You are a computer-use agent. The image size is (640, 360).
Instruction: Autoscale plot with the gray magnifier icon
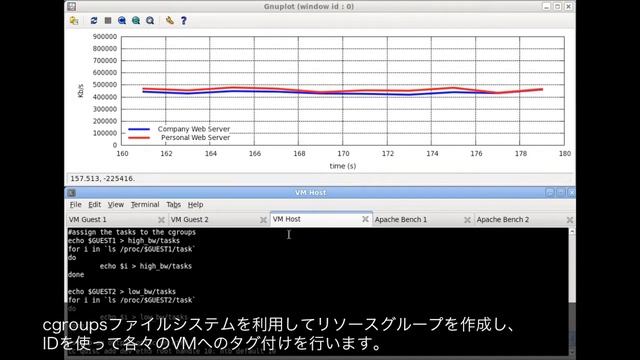click(x=150, y=20)
